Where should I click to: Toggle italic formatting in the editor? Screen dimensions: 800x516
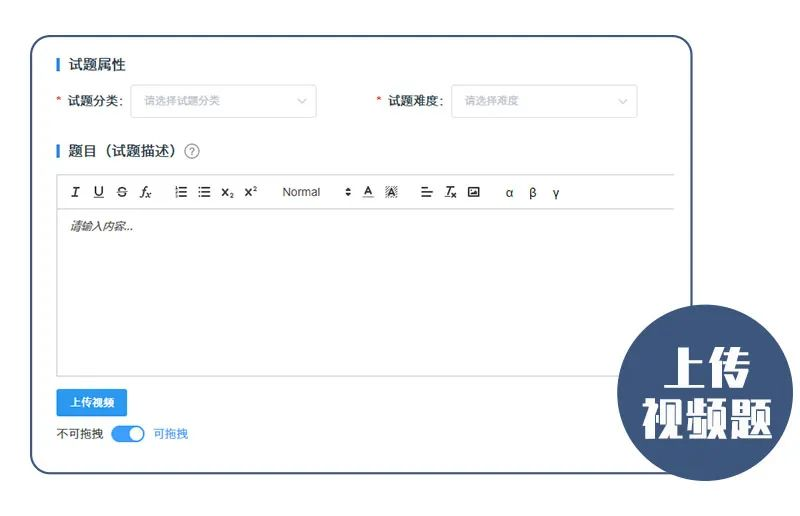75,192
